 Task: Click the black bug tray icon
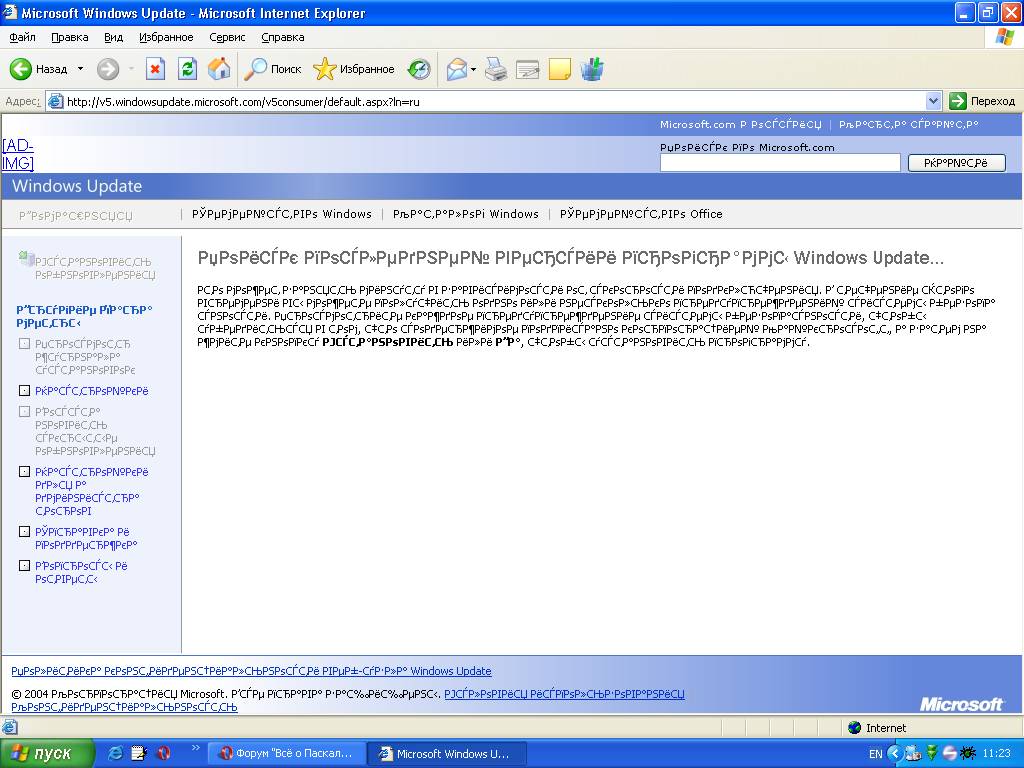point(967,754)
